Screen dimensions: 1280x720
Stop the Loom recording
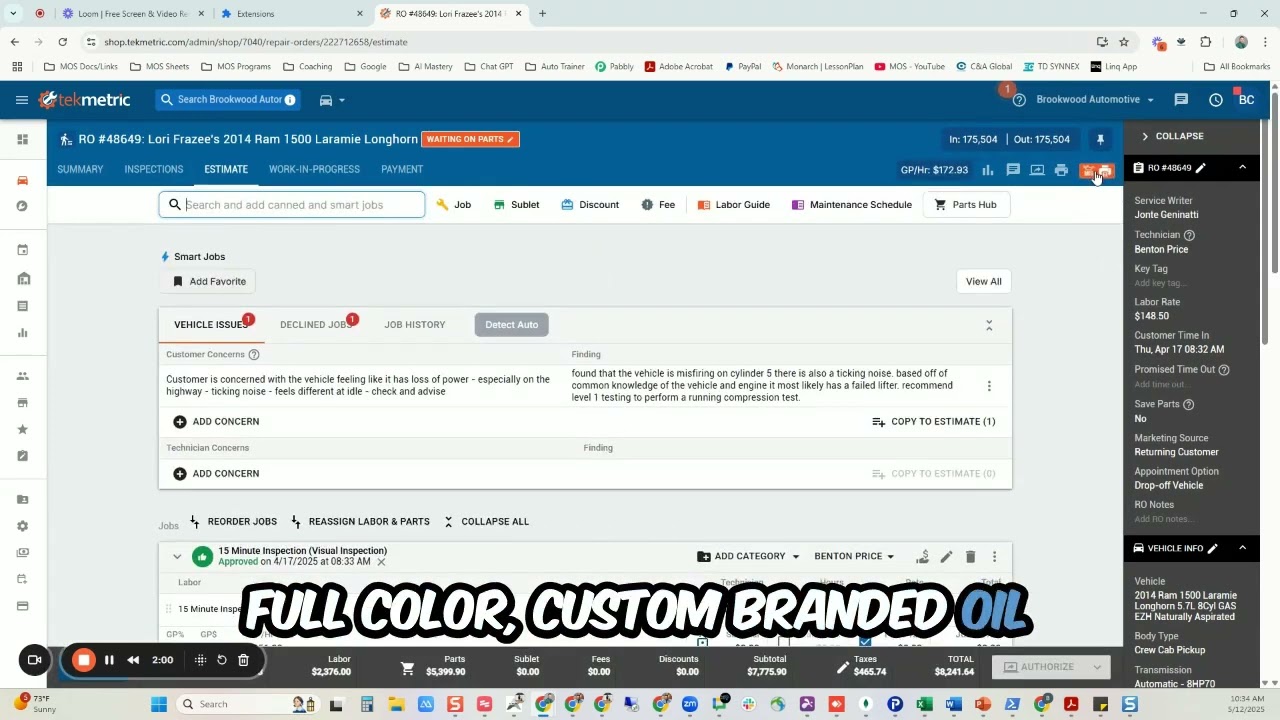pos(84,660)
